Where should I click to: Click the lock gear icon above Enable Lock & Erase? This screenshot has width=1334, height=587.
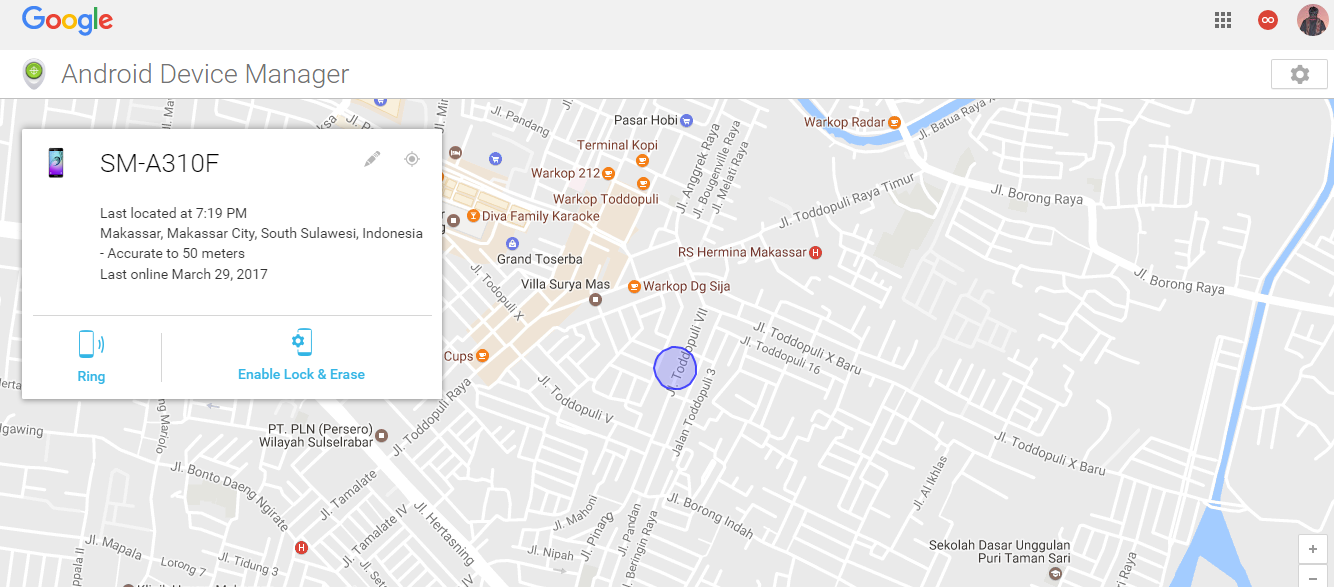click(301, 341)
